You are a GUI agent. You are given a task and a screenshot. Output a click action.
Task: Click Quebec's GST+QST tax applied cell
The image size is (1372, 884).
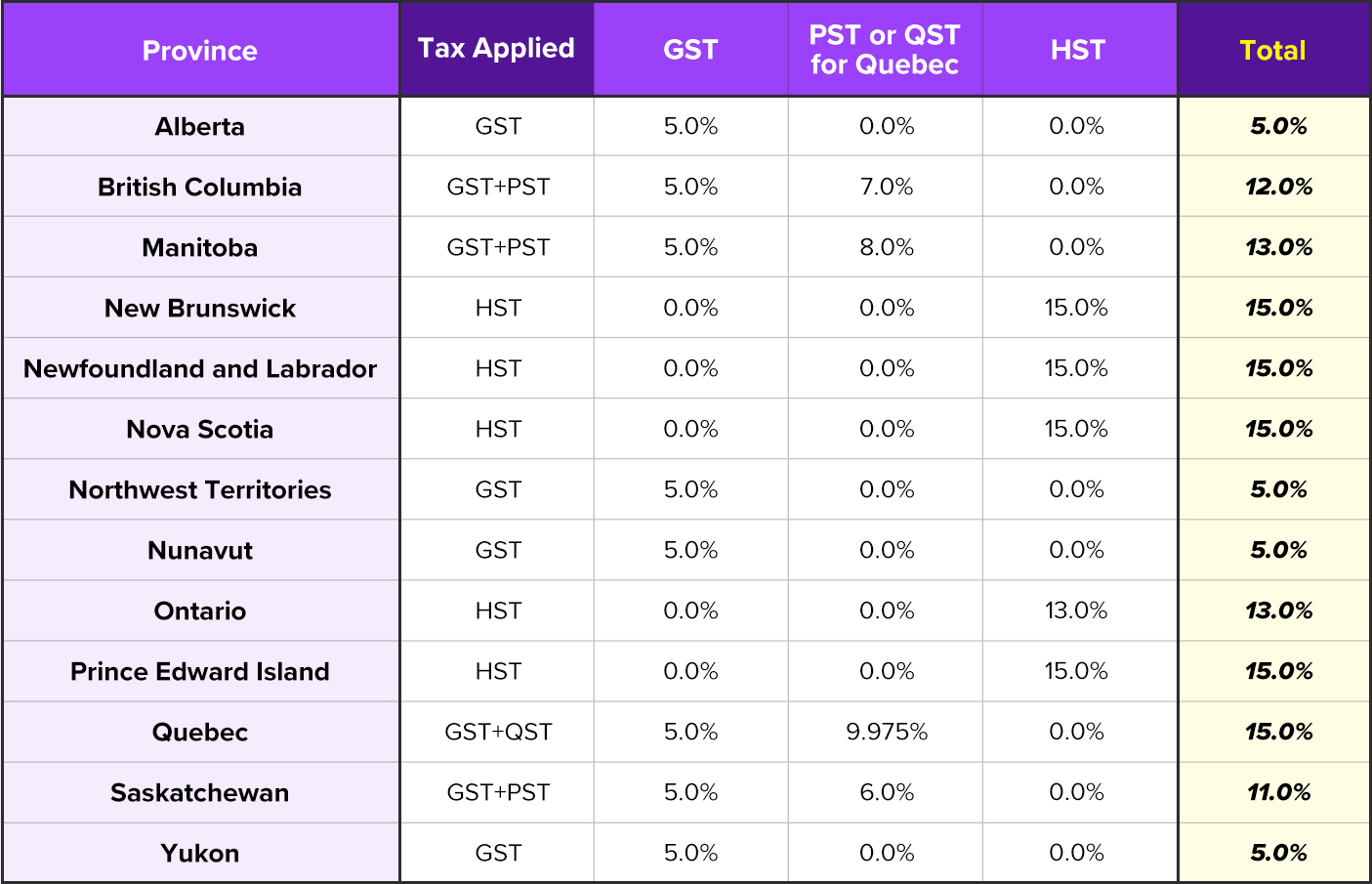click(x=498, y=733)
